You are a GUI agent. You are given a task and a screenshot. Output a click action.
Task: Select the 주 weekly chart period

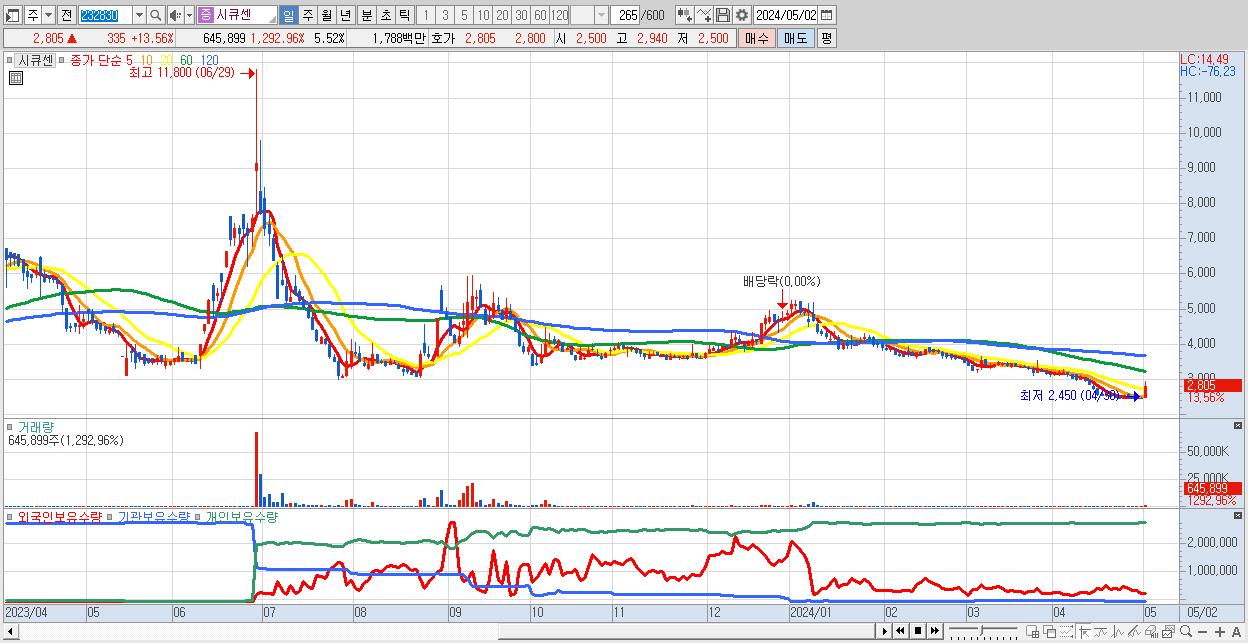coord(307,15)
